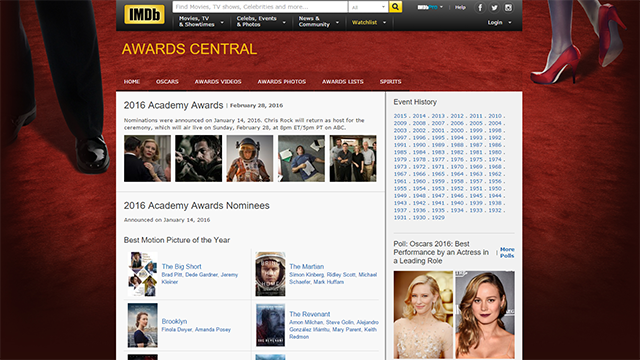Image resolution: width=640 pixels, height=360 pixels.
Task: Select 2004 in Event History
Action: [495, 123]
